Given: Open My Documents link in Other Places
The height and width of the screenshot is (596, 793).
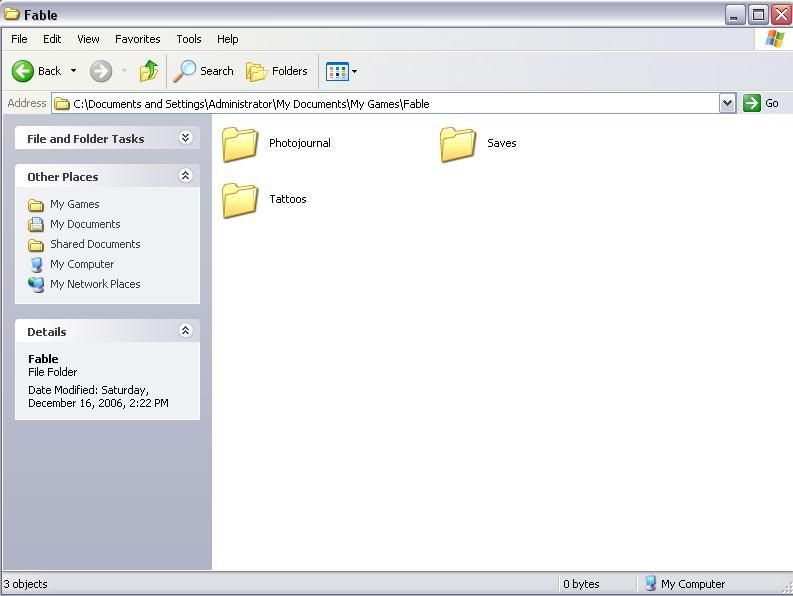Looking at the screenshot, I should [85, 224].
